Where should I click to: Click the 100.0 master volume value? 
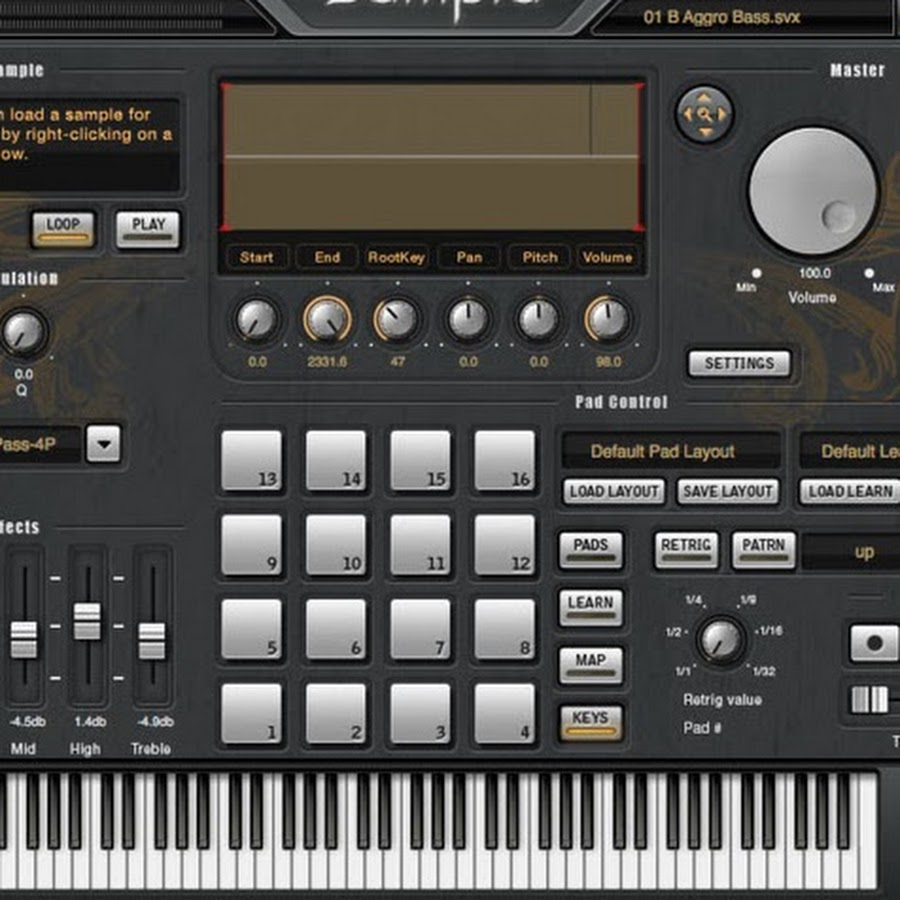tap(814, 273)
